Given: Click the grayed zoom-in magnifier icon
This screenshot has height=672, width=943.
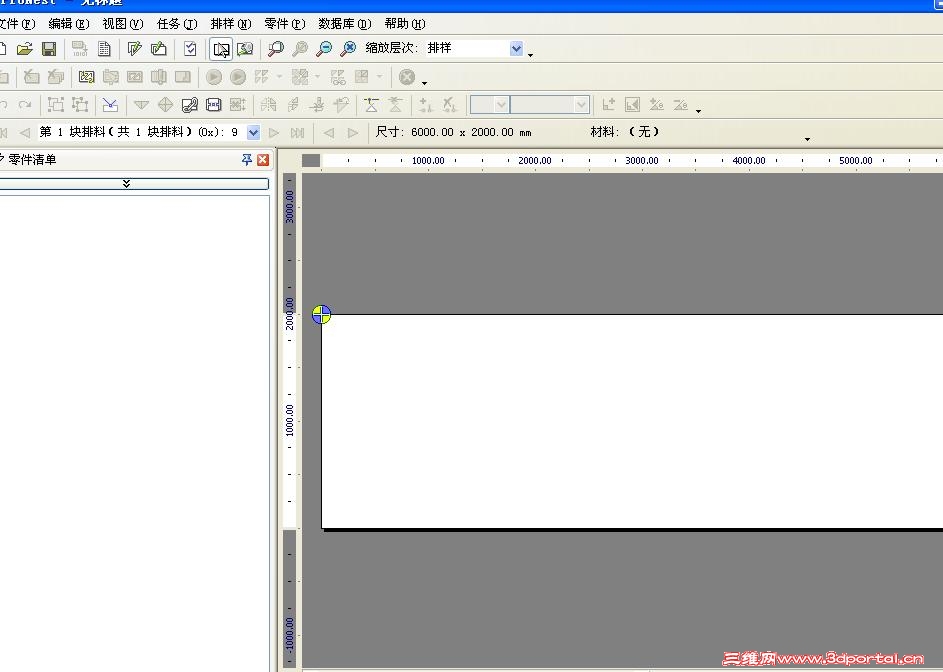Looking at the screenshot, I should click(x=299, y=49).
